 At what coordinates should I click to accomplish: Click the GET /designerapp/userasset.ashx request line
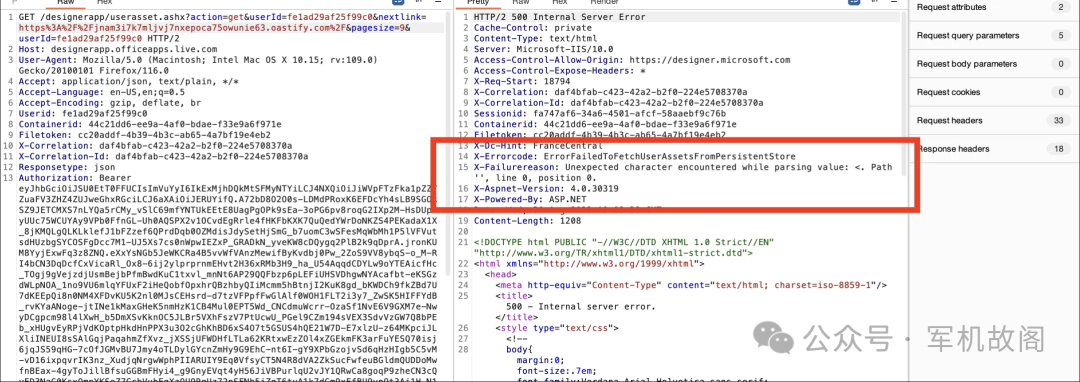click(x=222, y=17)
